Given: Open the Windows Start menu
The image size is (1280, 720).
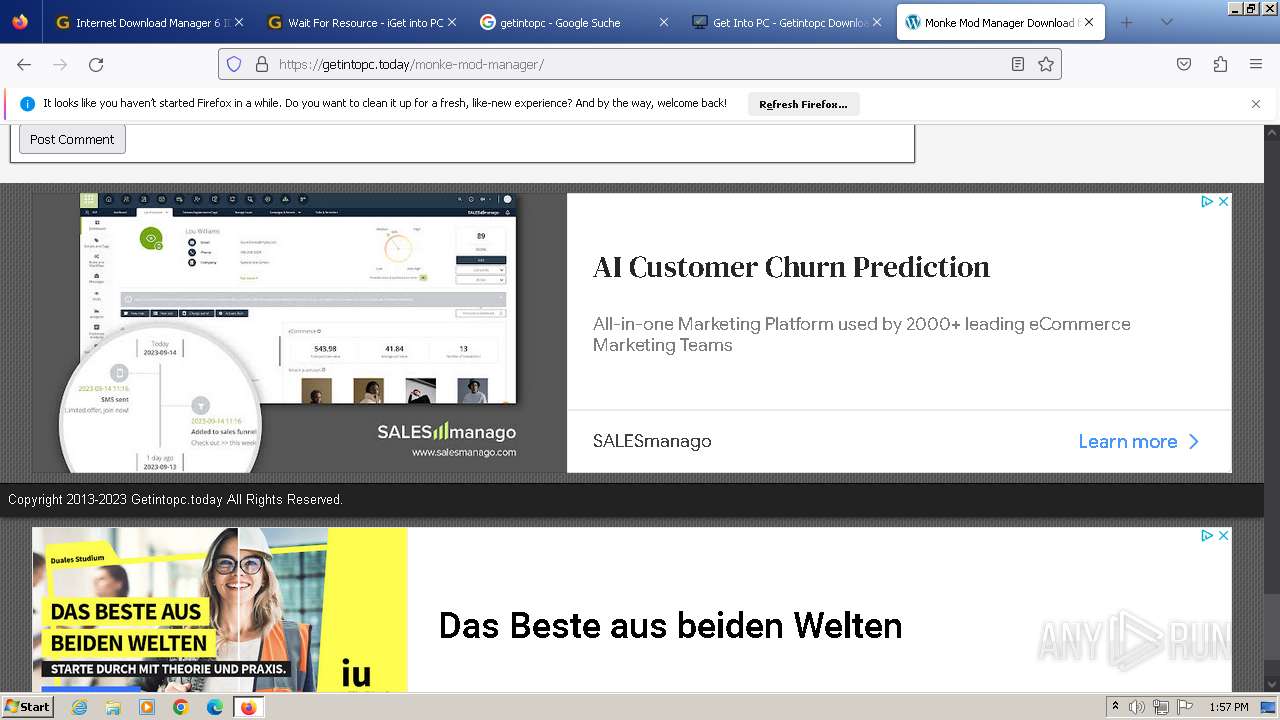Looking at the screenshot, I should click(x=28, y=707).
